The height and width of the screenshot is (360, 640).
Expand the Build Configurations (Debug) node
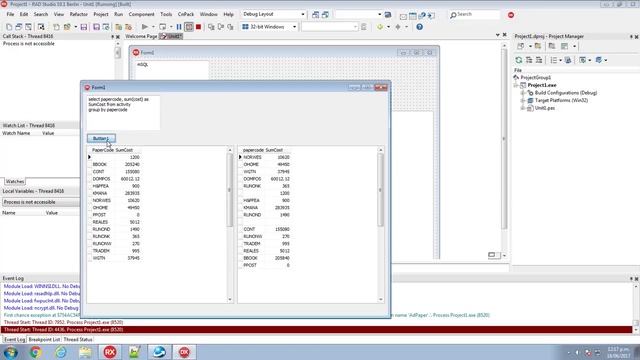point(522,93)
